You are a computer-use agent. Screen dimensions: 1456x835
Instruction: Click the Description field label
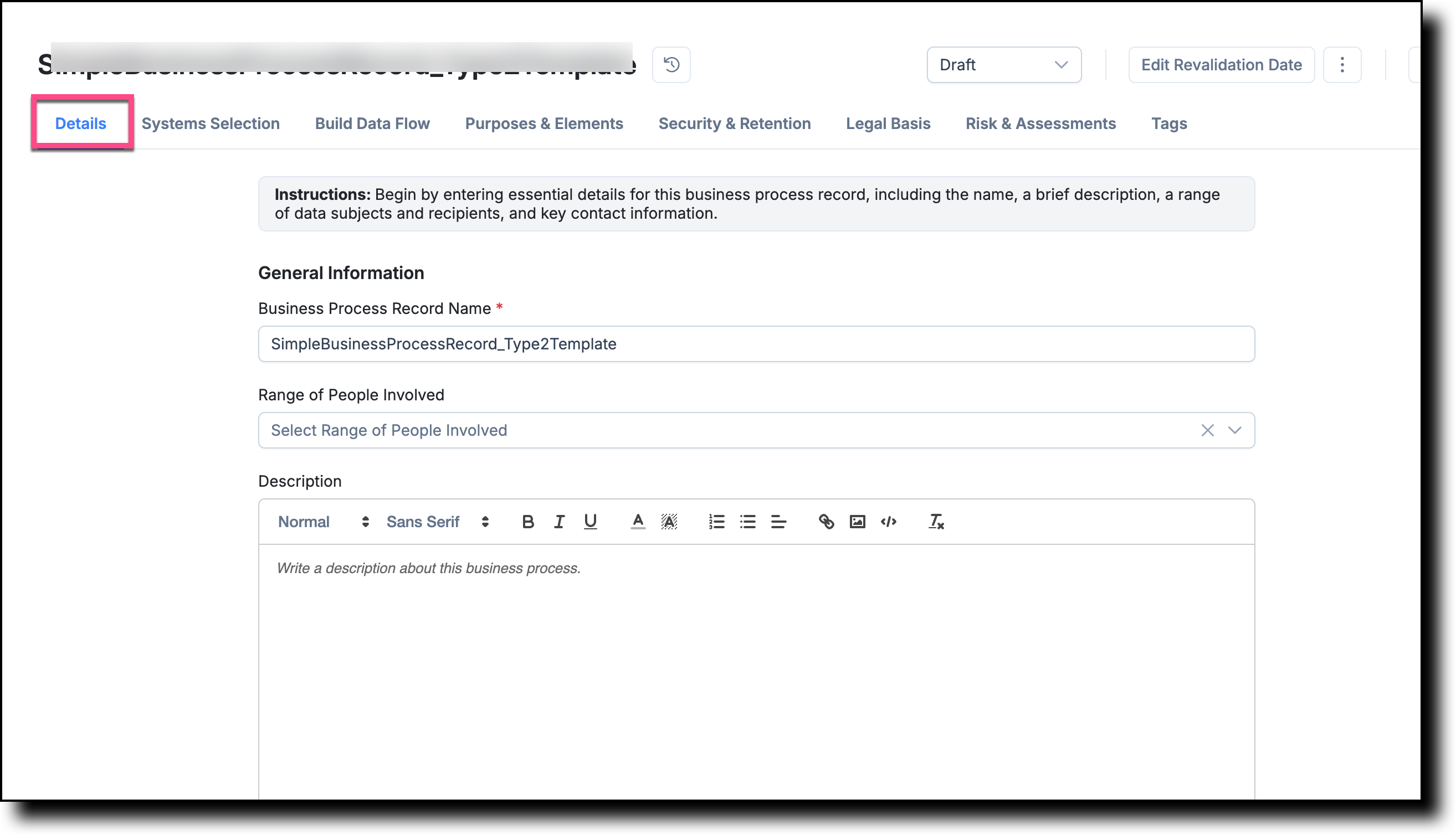(x=300, y=482)
